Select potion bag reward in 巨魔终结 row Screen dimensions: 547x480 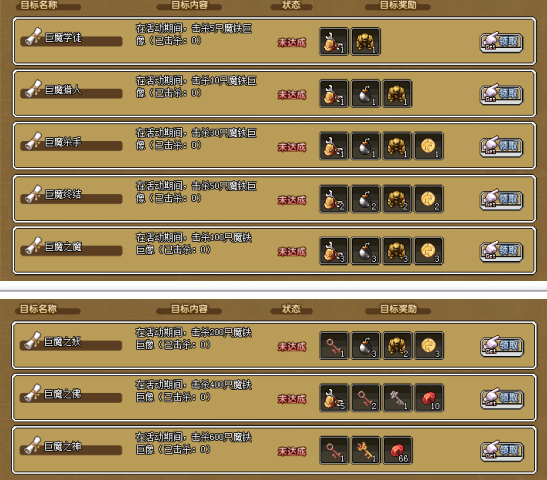pyautogui.click(x=334, y=199)
